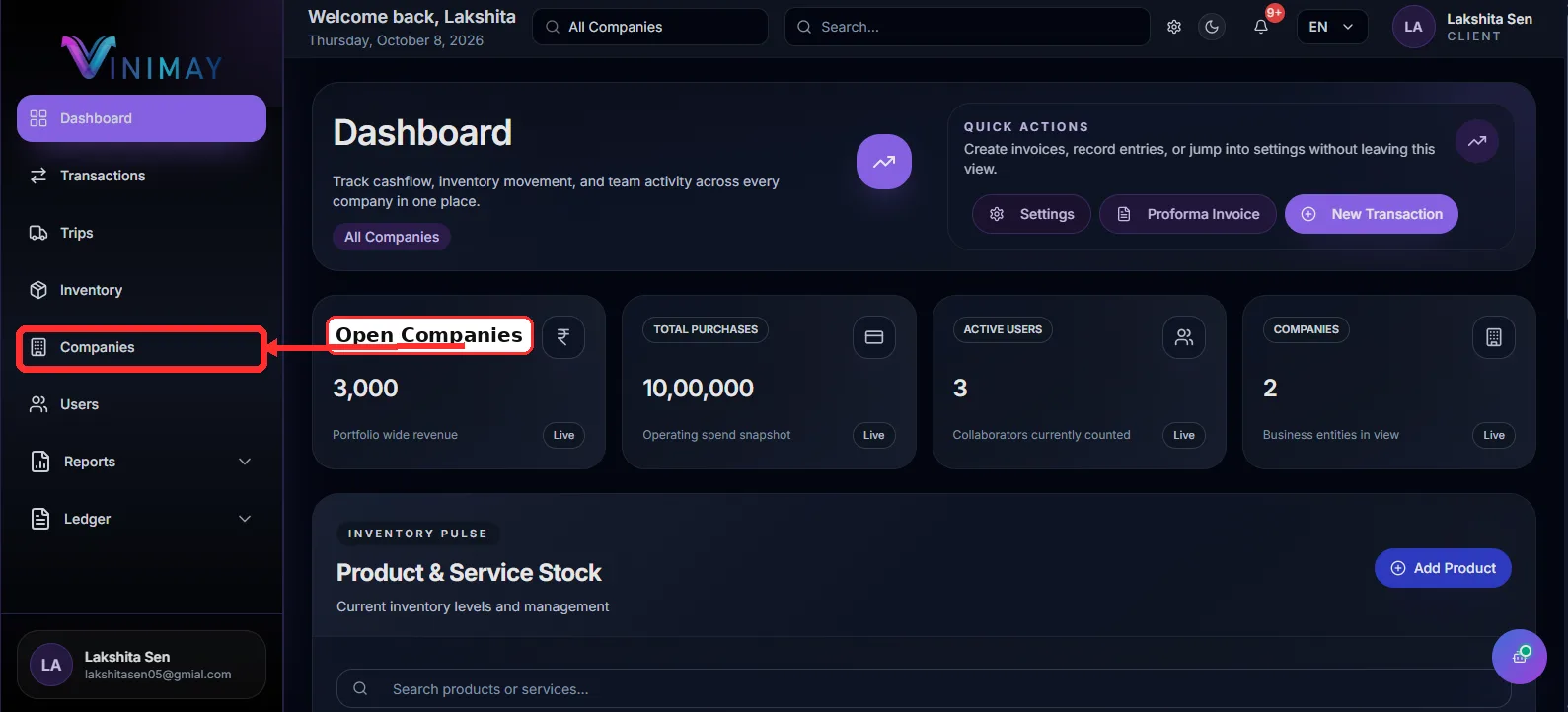Click the card icon on Total Purchases
The image size is (1568, 712).
click(x=873, y=337)
